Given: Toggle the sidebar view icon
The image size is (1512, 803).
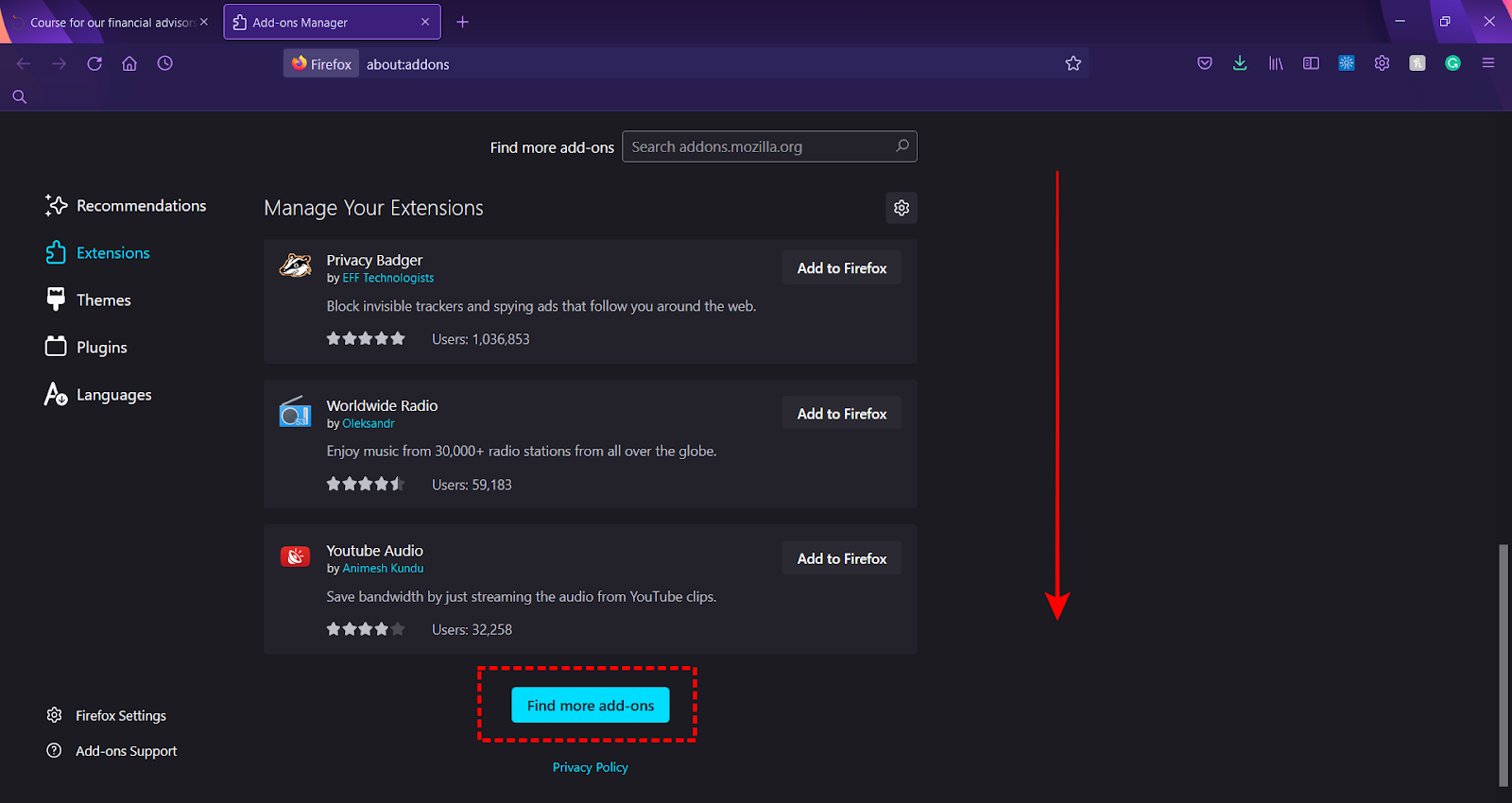Looking at the screenshot, I should coord(1311,63).
